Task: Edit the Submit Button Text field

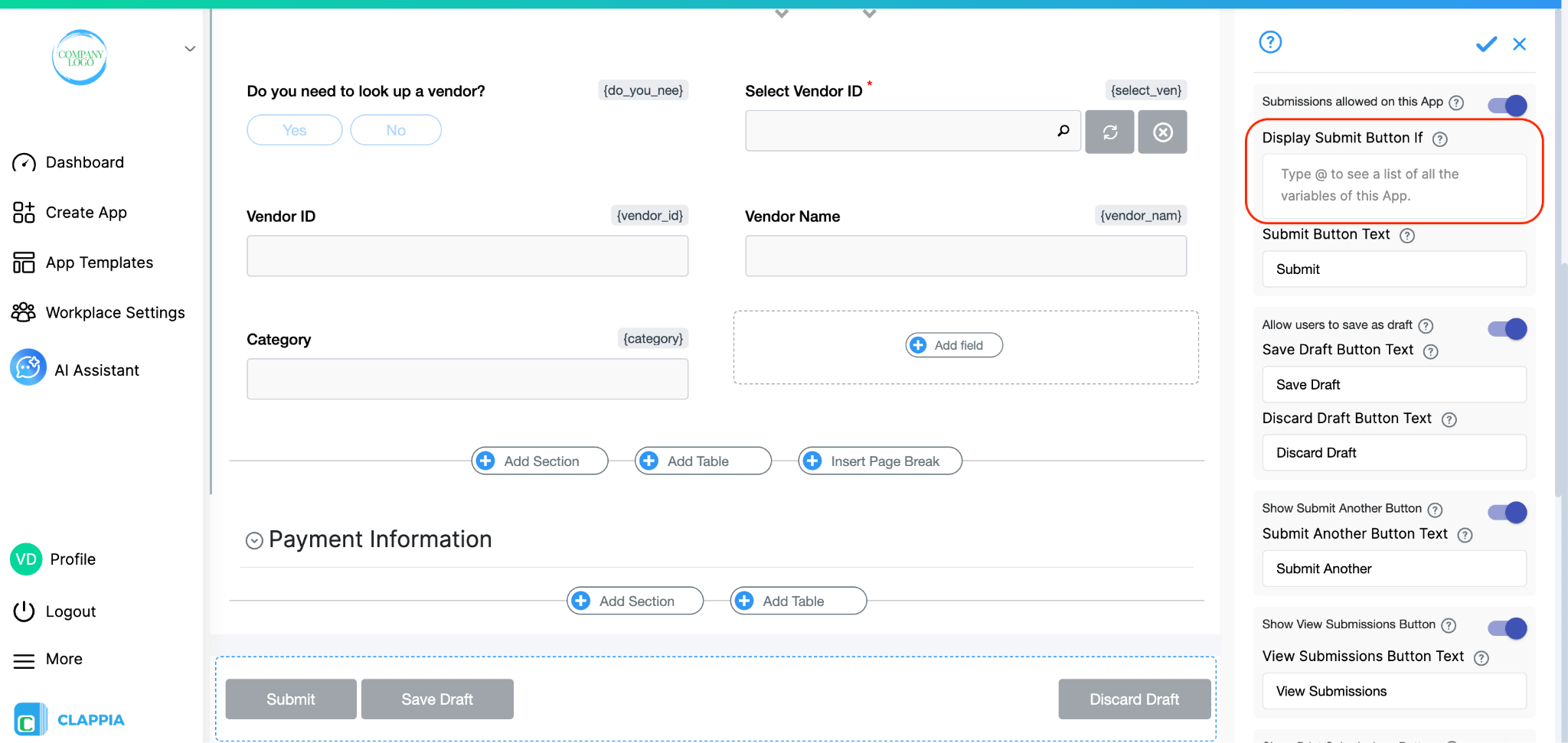Action: 1394,269
